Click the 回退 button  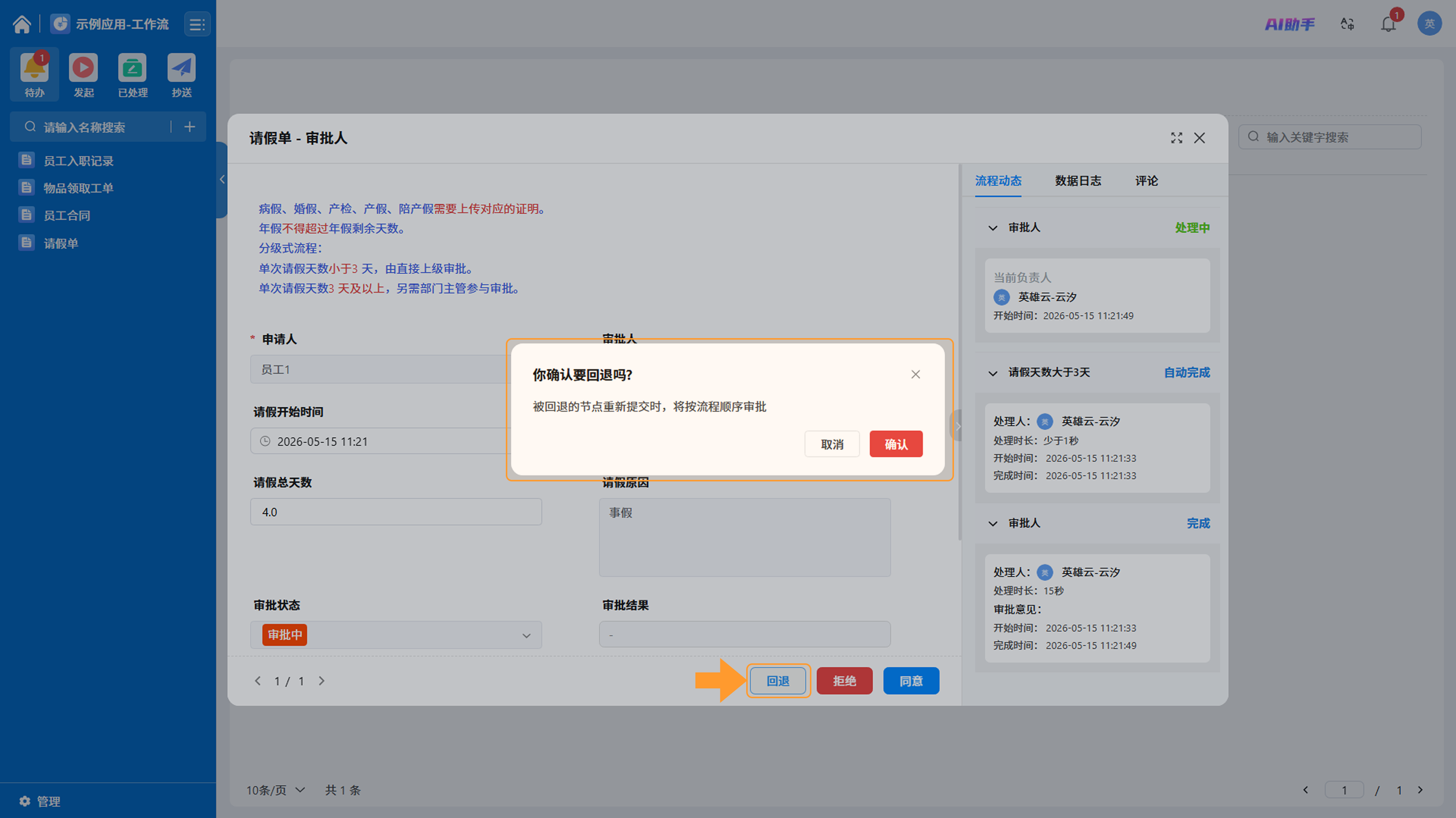pyautogui.click(x=778, y=681)
